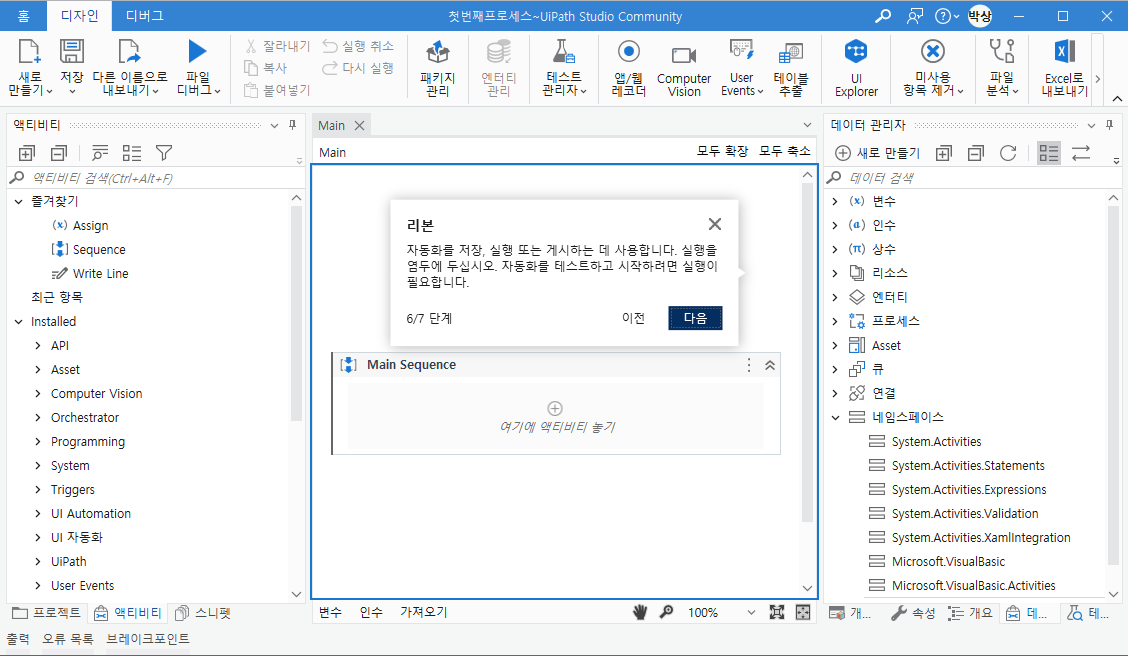Open the zoom 100% dropdown
The height and width of the screenshot is (656, 1128).
[751, 613]
